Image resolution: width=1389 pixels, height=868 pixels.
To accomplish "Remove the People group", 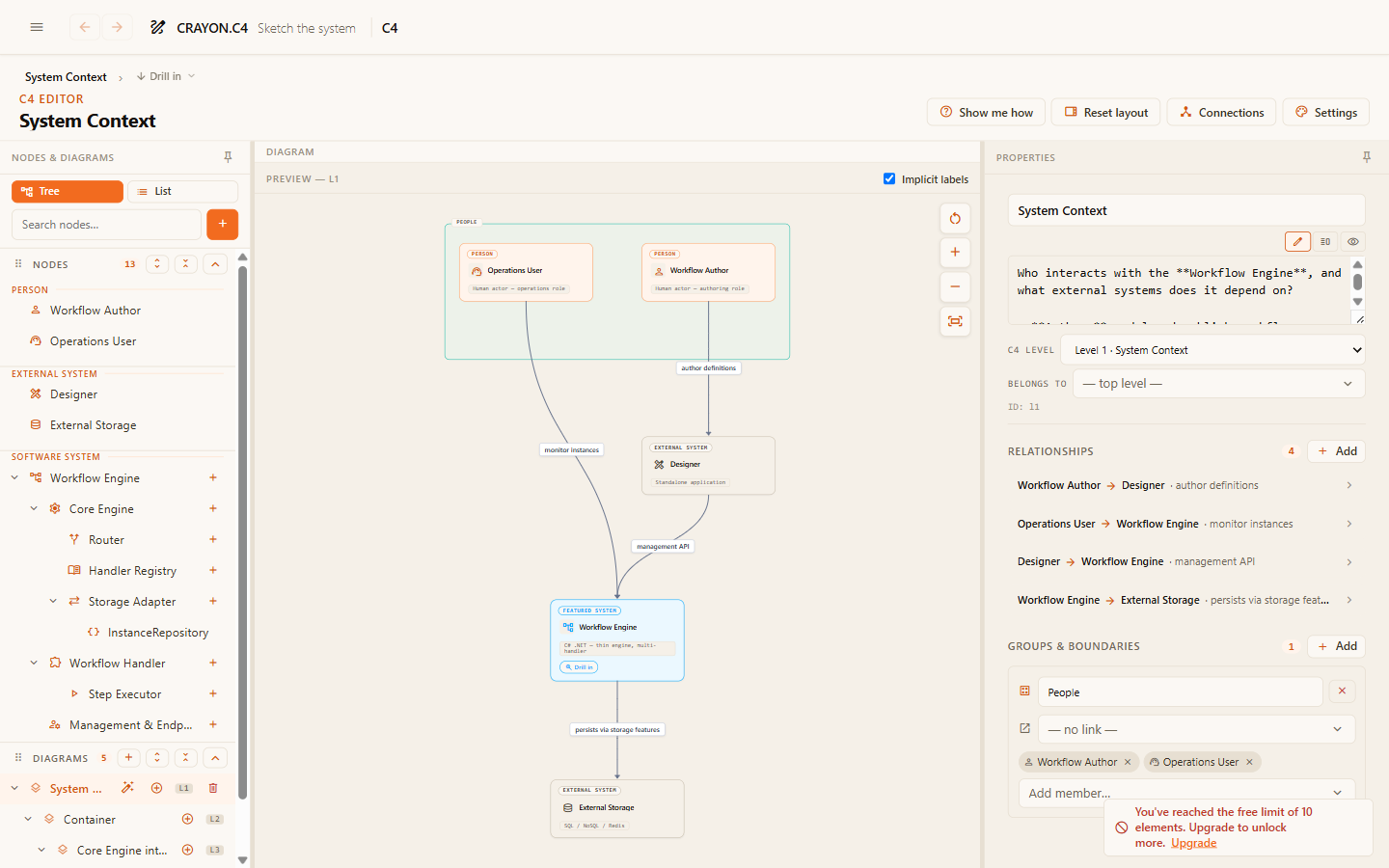I will (x=1342, y=692).
